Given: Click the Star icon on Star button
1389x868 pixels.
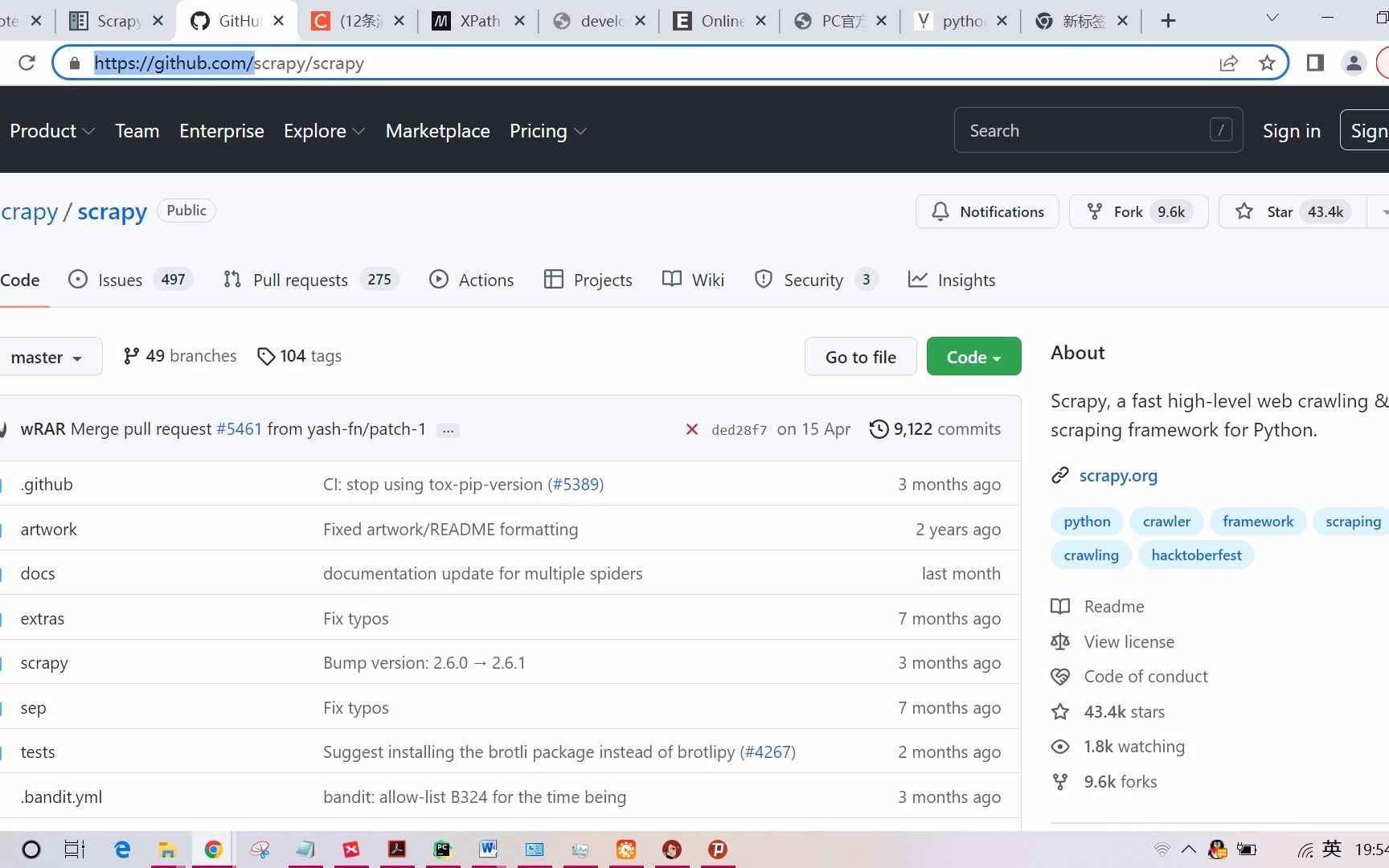Looking at the screenshot, I should (x=1244, y=211).
